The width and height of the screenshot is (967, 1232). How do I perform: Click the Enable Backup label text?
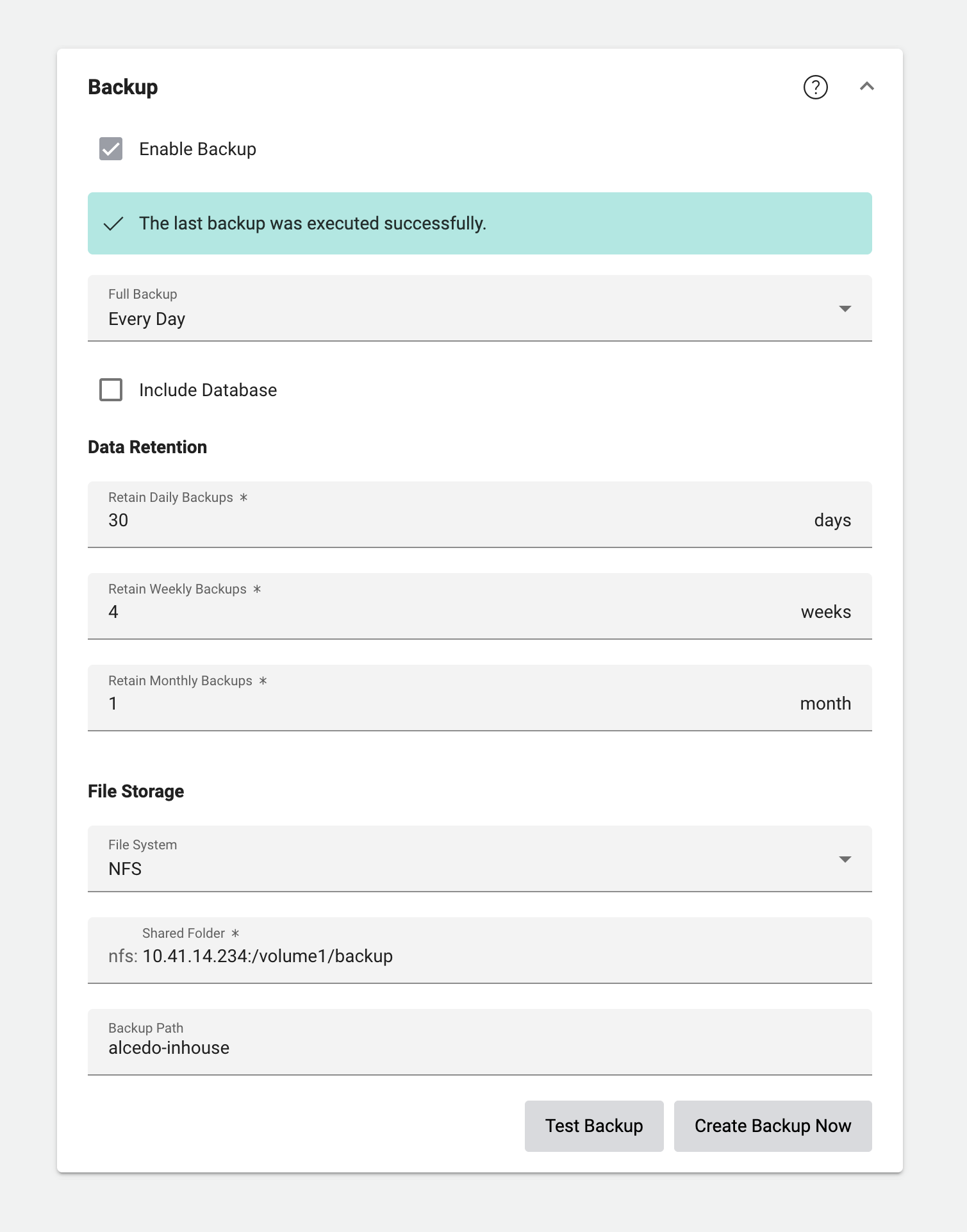[x=197, y=149]
